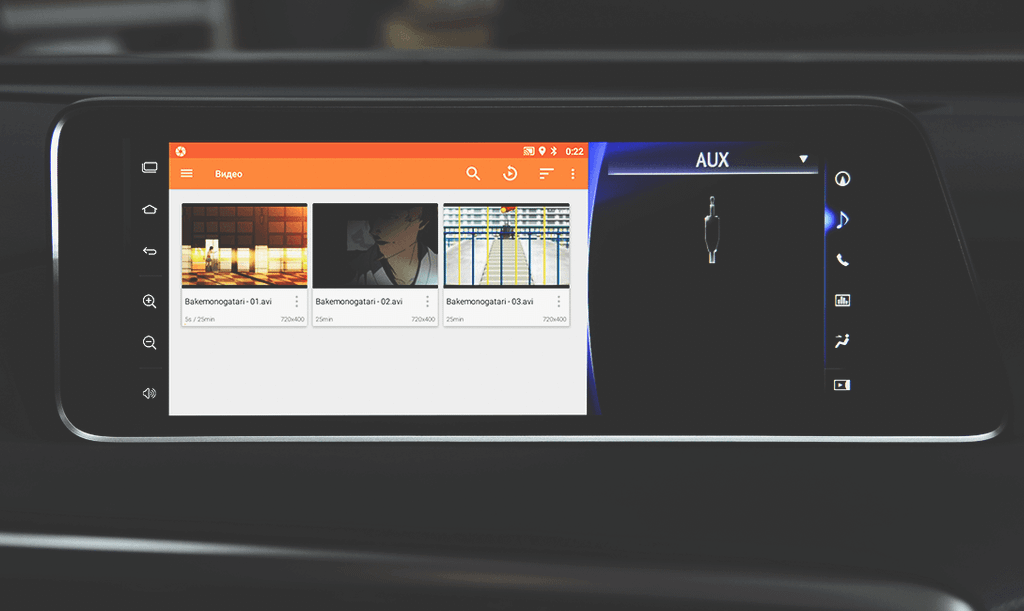This screenshot has width=1024, height=611.
Task: Click the Bakemonogatari - 01.avi title text
Action: (x=228, y=302)
